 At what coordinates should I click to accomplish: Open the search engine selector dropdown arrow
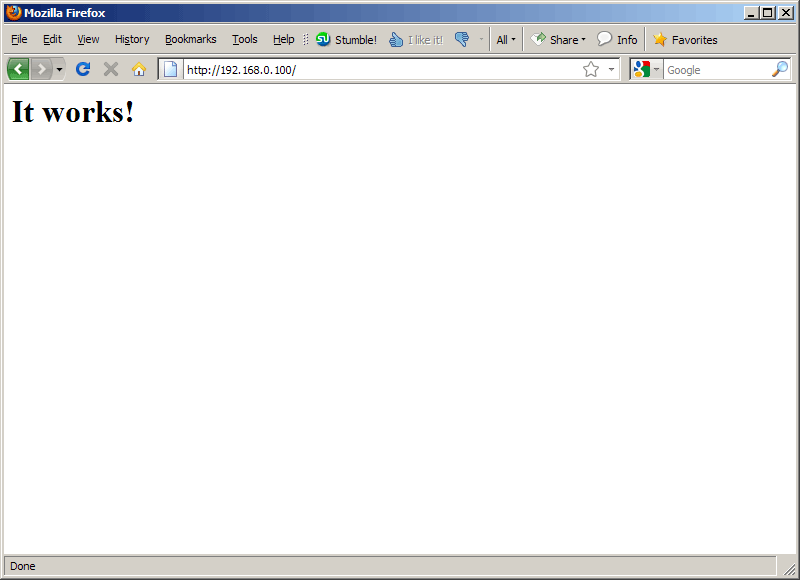(656, 69)
